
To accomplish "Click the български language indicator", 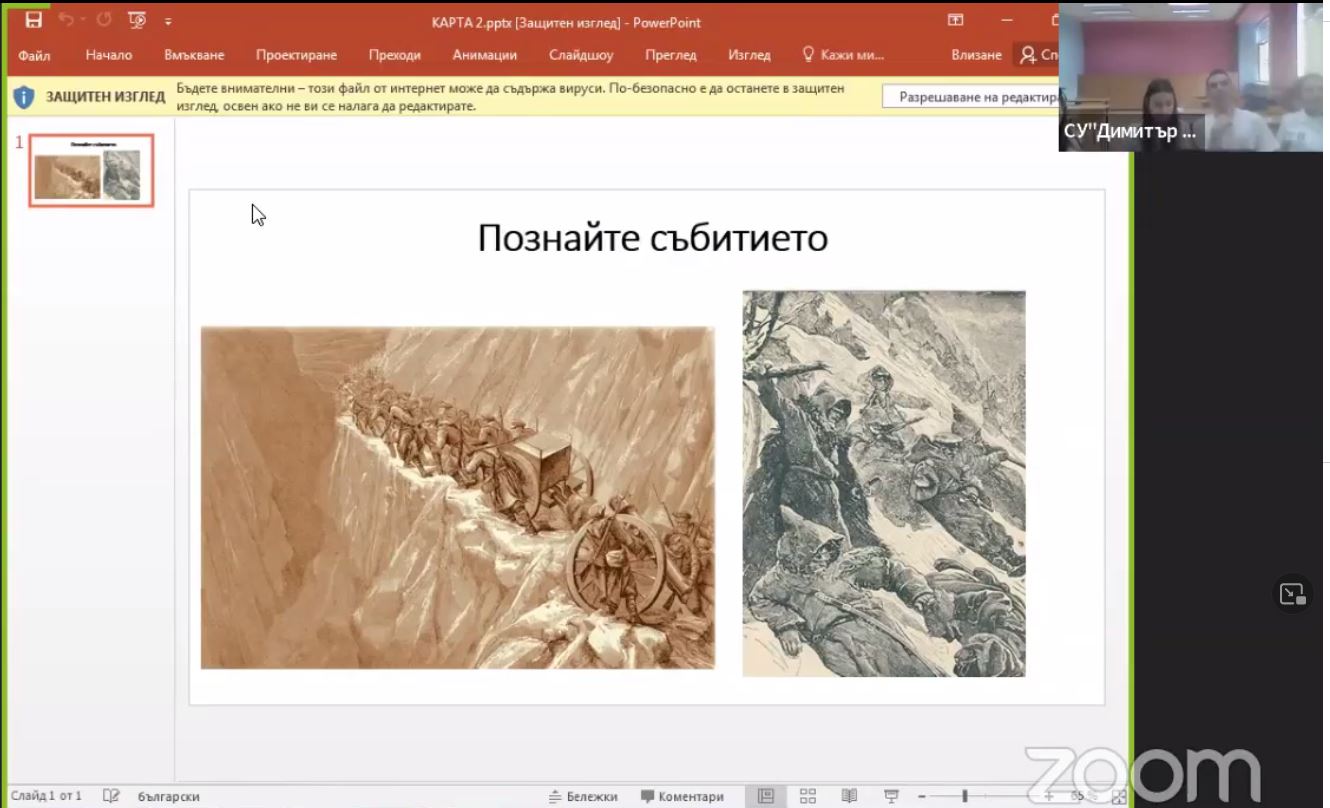I will [169, 797].
